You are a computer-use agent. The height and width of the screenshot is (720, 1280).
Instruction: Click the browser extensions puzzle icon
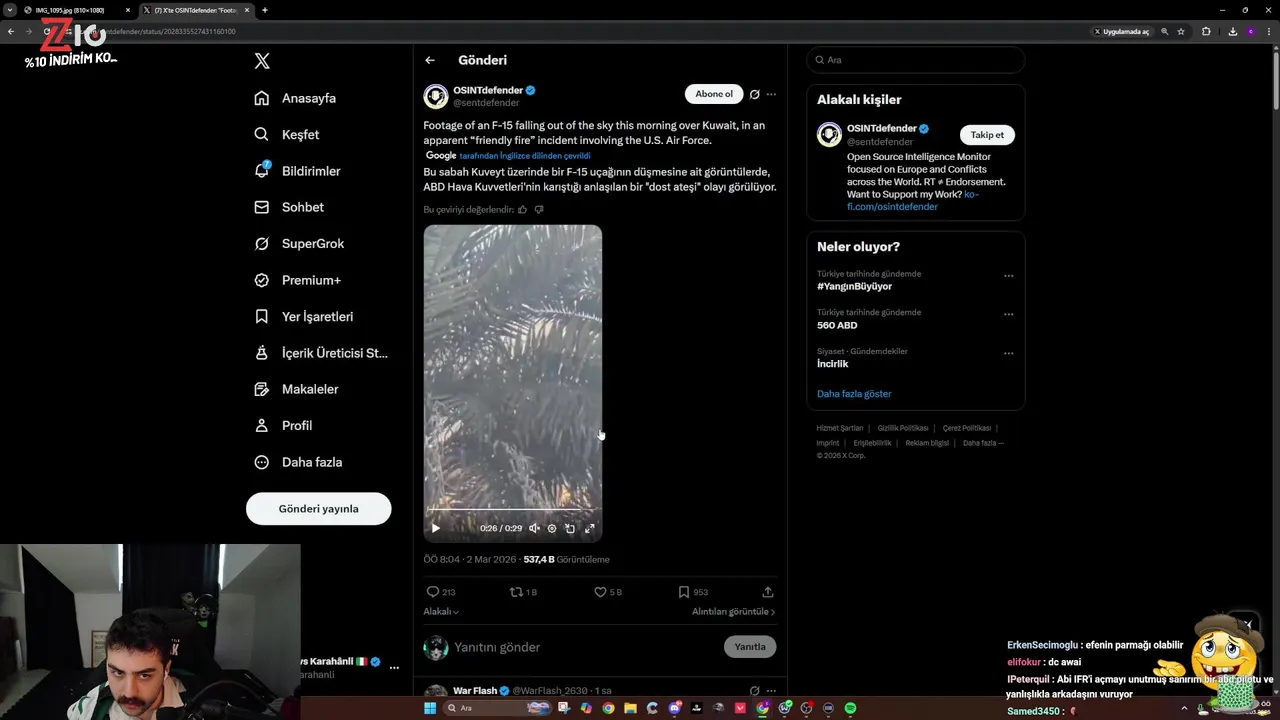pos(1206,31)
